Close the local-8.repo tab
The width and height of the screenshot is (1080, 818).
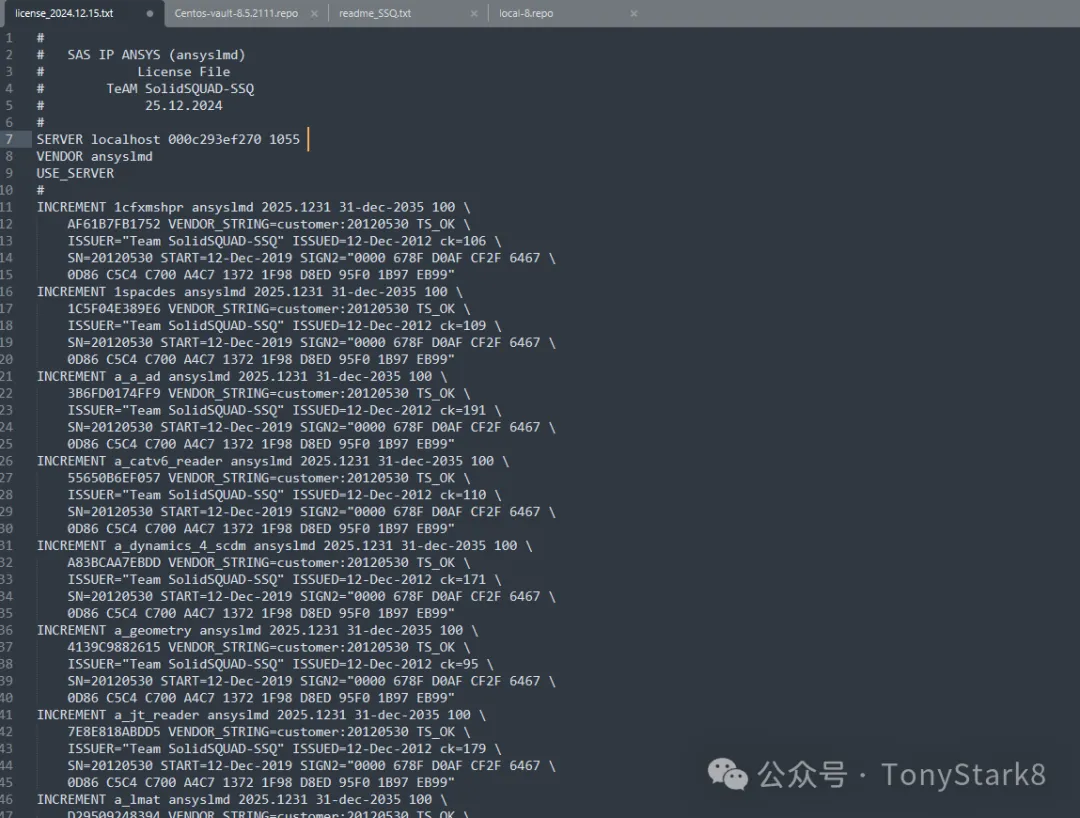pyautogui.click(x=634, y=14)
